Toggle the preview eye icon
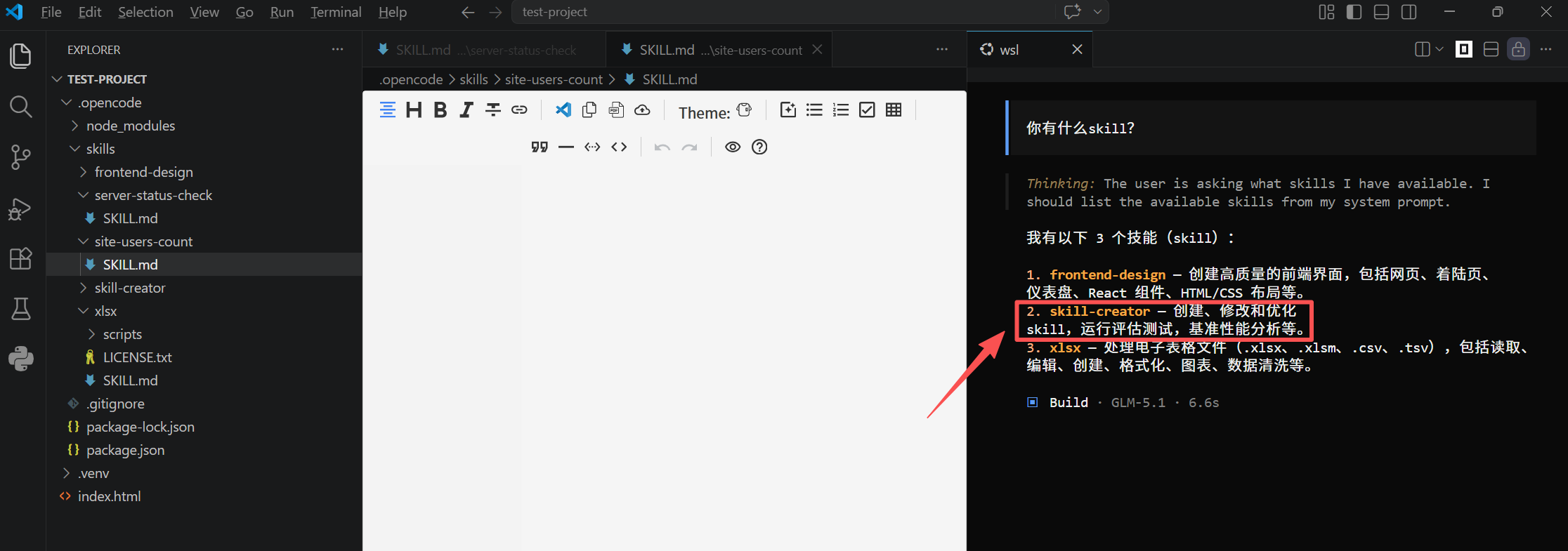The image size is (1568, 551). point(733,147)
